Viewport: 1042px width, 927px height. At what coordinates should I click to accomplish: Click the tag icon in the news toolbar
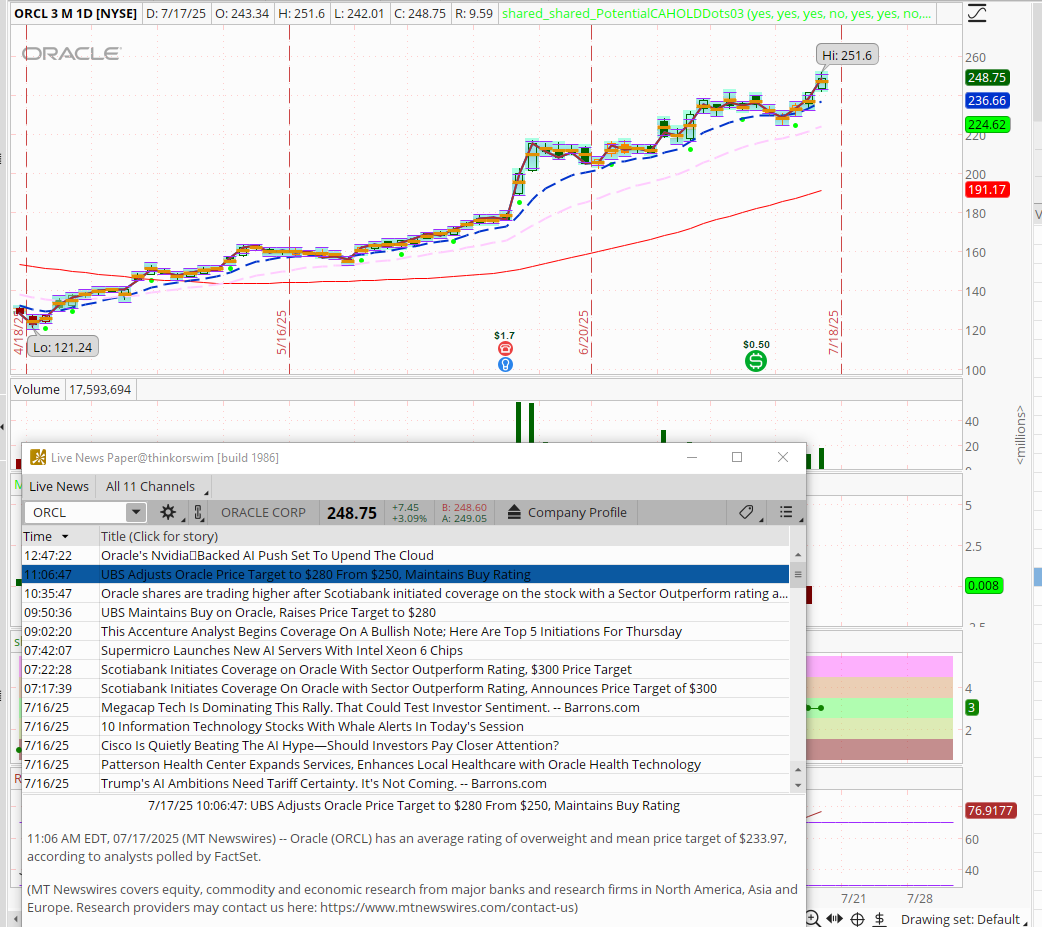746,512
